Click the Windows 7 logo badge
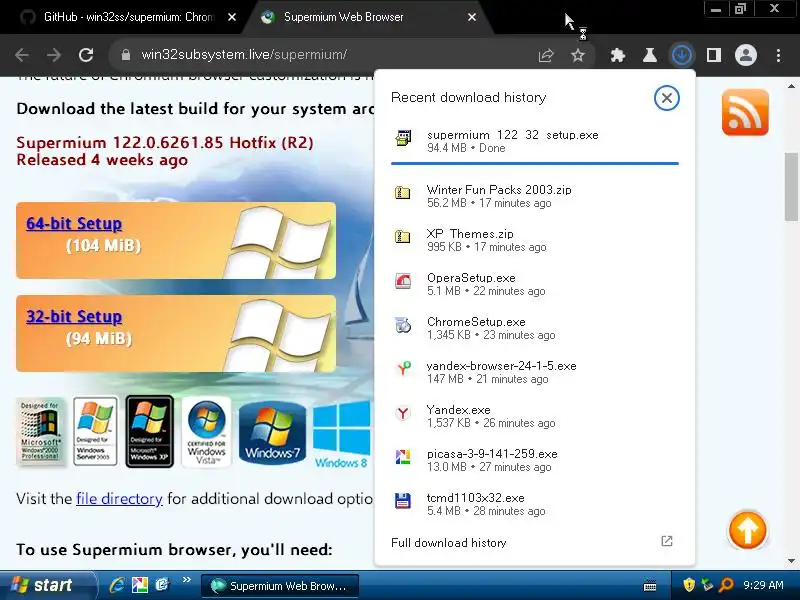800x600 pixels. [x=272, y=432]
